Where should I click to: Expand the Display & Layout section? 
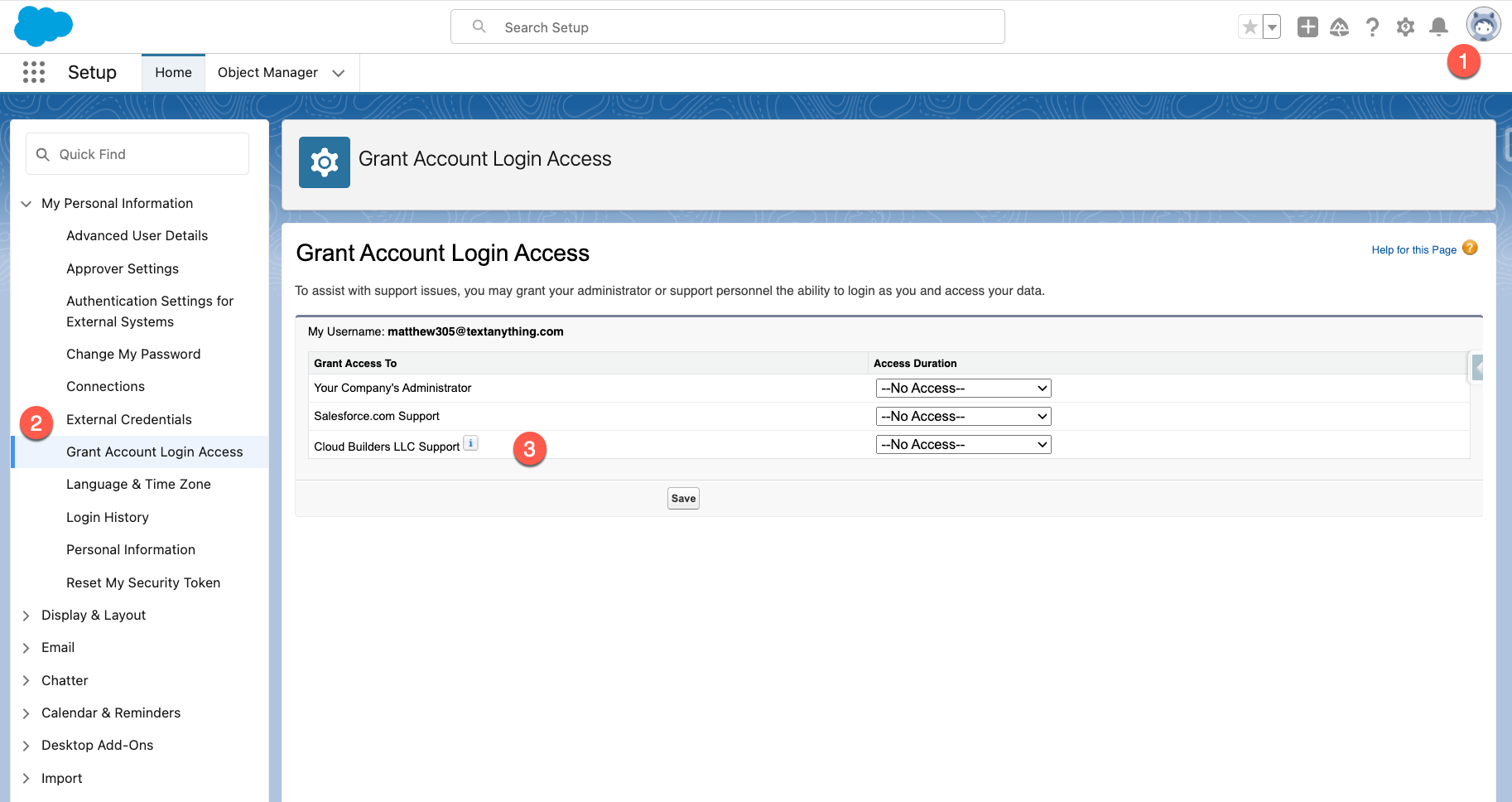tap(26, 616)
